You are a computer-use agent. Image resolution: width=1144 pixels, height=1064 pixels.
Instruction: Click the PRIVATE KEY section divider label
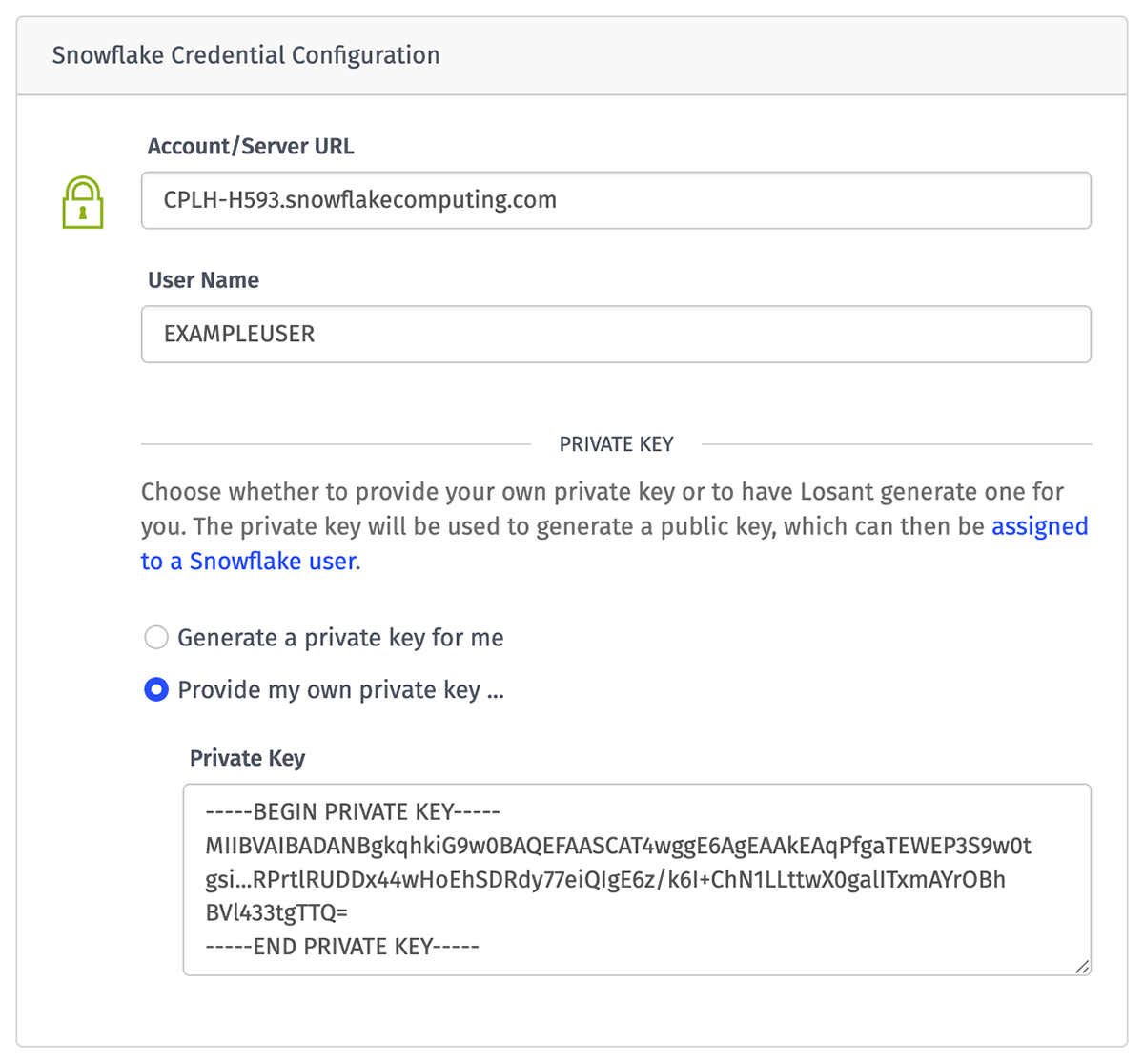coord(615,443)
